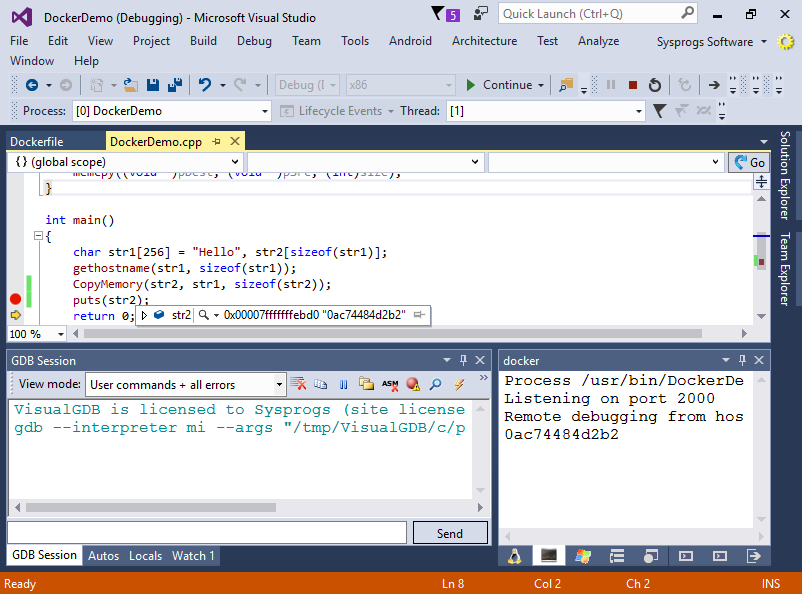Image resolution: width=802 pixels, height=594 pixels.
Task: Click the Windows flag icon in docker panel
Action: point(583,556)
